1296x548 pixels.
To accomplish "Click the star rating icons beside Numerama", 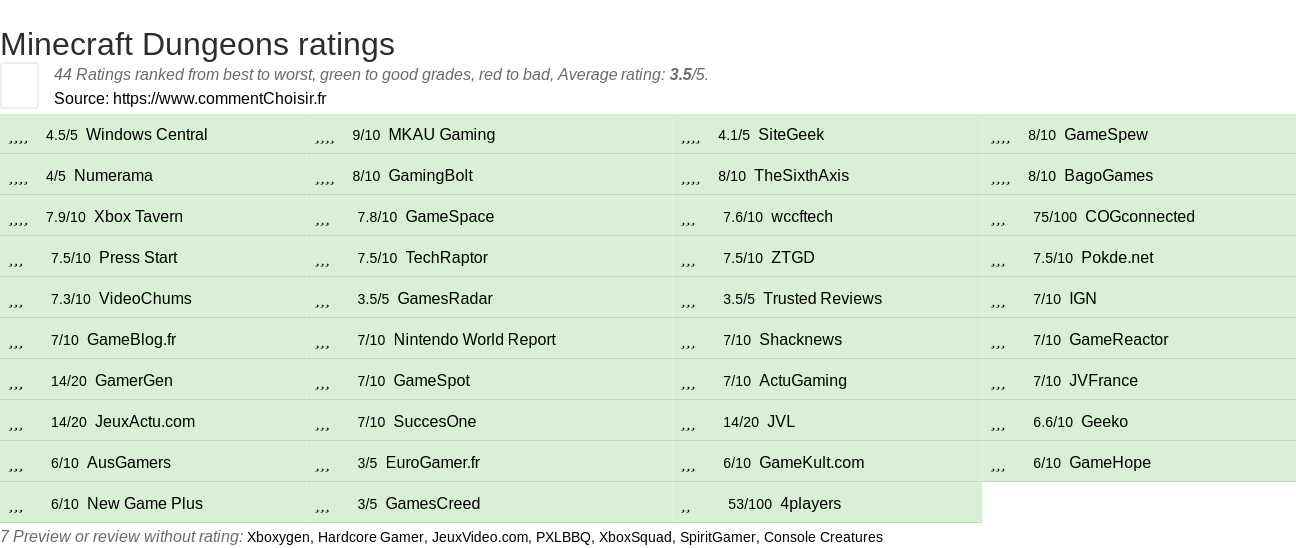I will tap(18, 177).
